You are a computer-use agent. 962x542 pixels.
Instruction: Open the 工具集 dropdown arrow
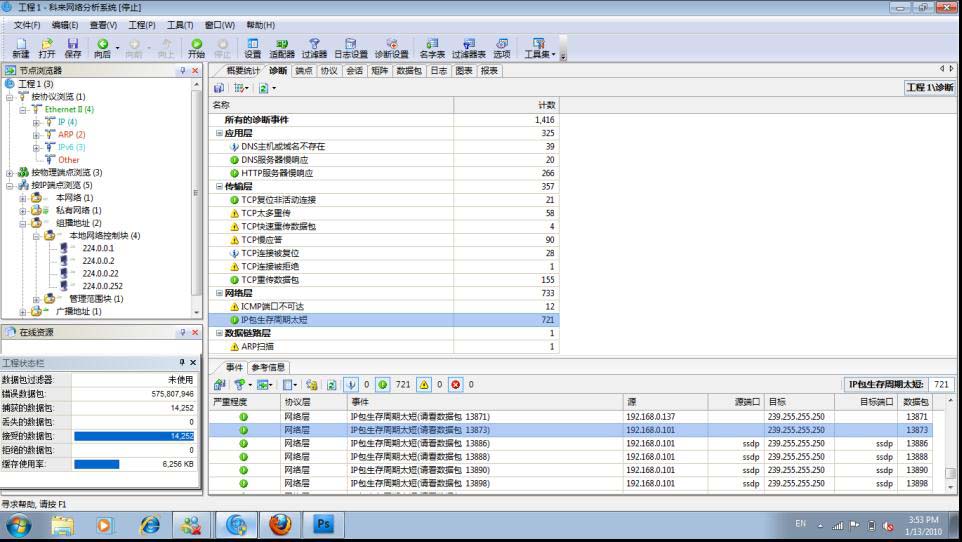pyautogui.click(x=553, y=54)
